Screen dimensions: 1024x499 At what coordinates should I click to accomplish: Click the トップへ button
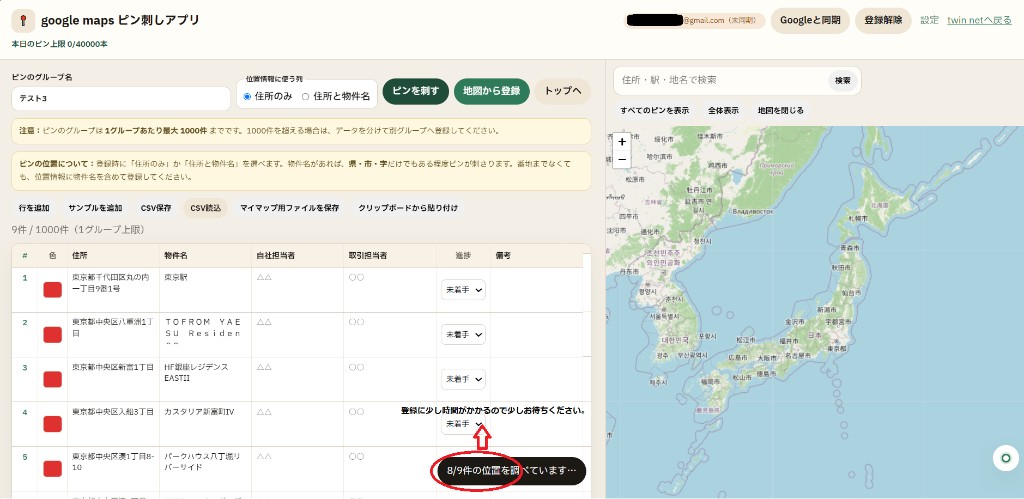click(562, 91)
